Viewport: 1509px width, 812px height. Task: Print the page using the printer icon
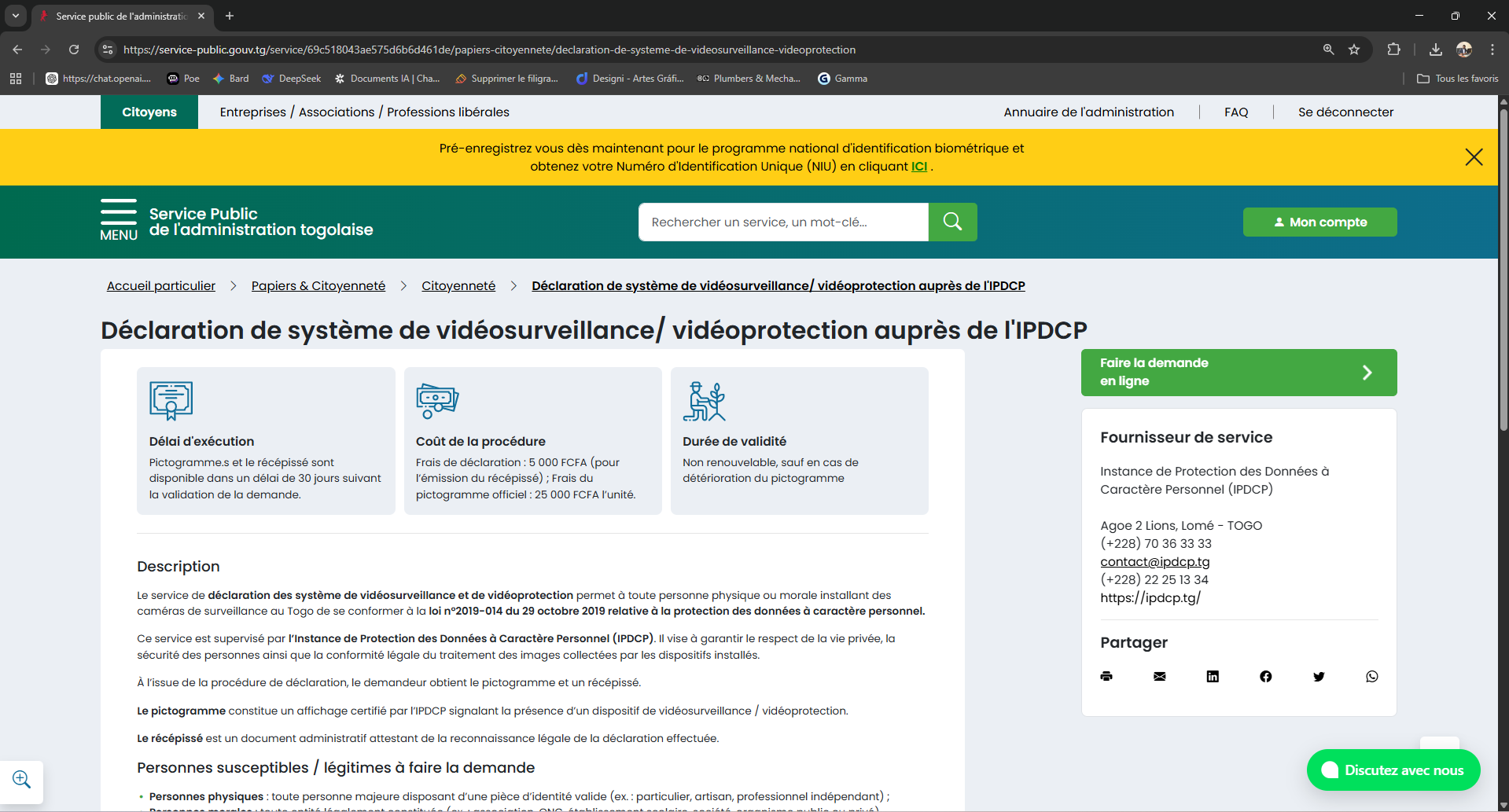1106,676
